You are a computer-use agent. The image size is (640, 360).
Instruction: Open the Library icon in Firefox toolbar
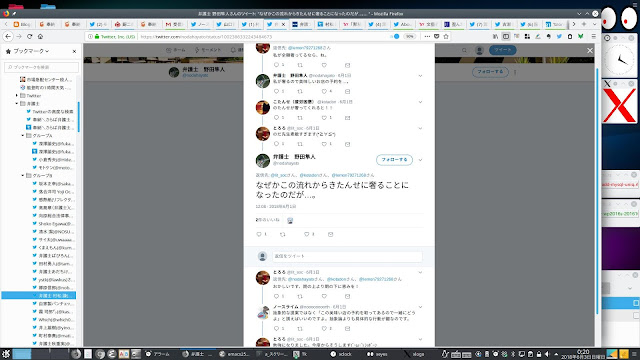pos(495,36)
